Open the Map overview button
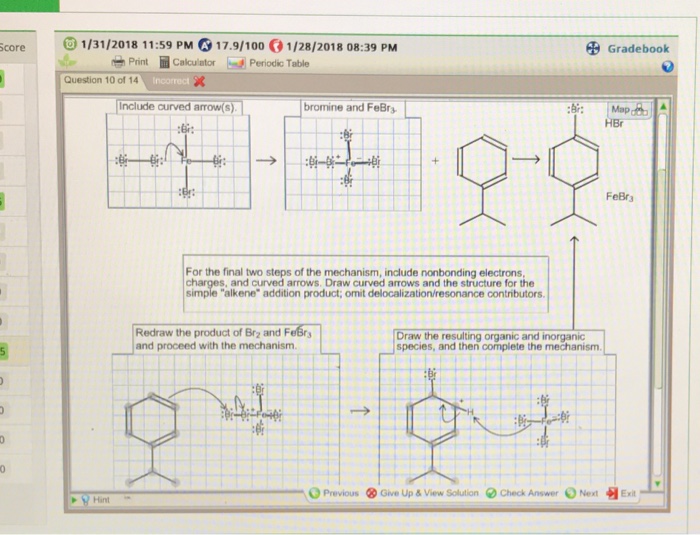This screenshot has height=535, width=700. pos(629,110)
